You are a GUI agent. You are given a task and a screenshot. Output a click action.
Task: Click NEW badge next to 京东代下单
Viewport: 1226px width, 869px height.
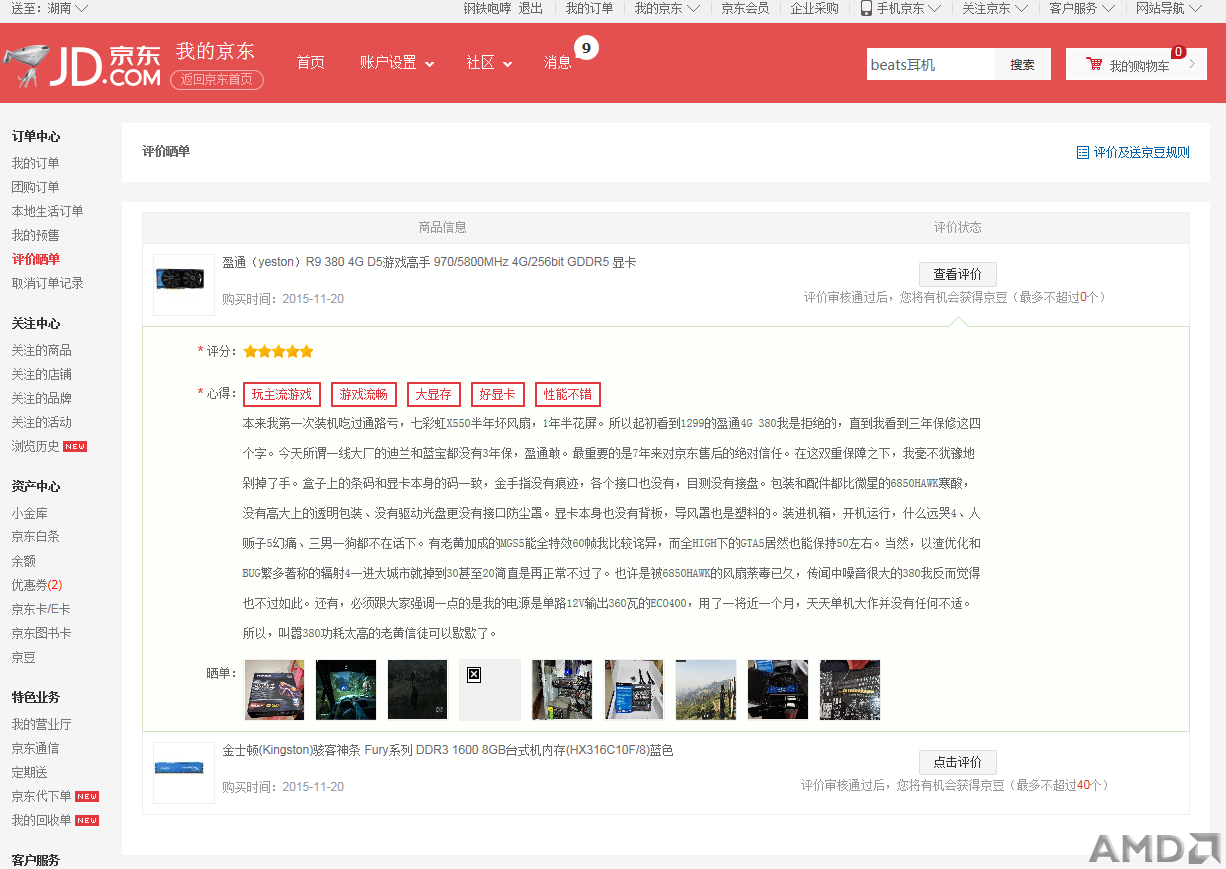pos(87,797)
